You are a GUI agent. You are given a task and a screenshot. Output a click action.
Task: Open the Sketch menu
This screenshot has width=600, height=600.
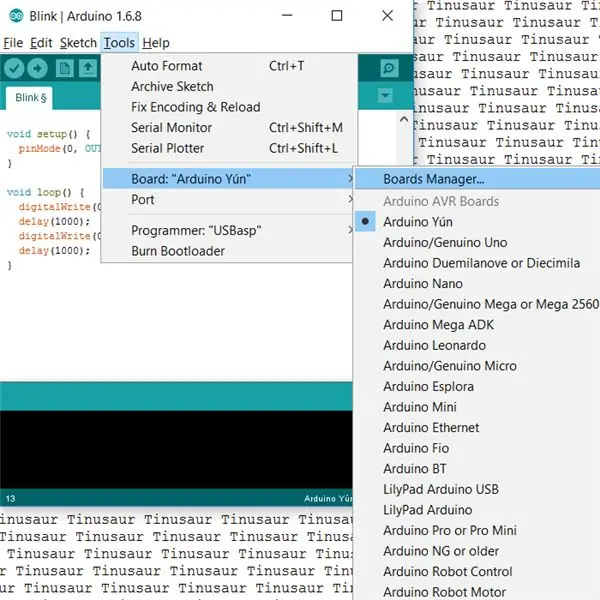[78, 43]
